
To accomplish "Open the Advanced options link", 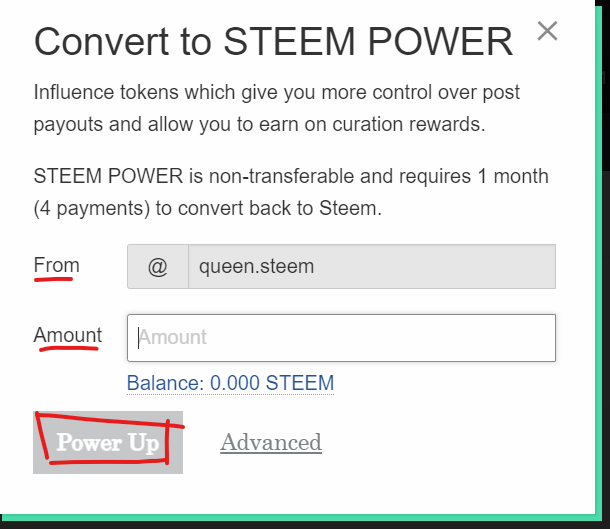I will (271, 442).
